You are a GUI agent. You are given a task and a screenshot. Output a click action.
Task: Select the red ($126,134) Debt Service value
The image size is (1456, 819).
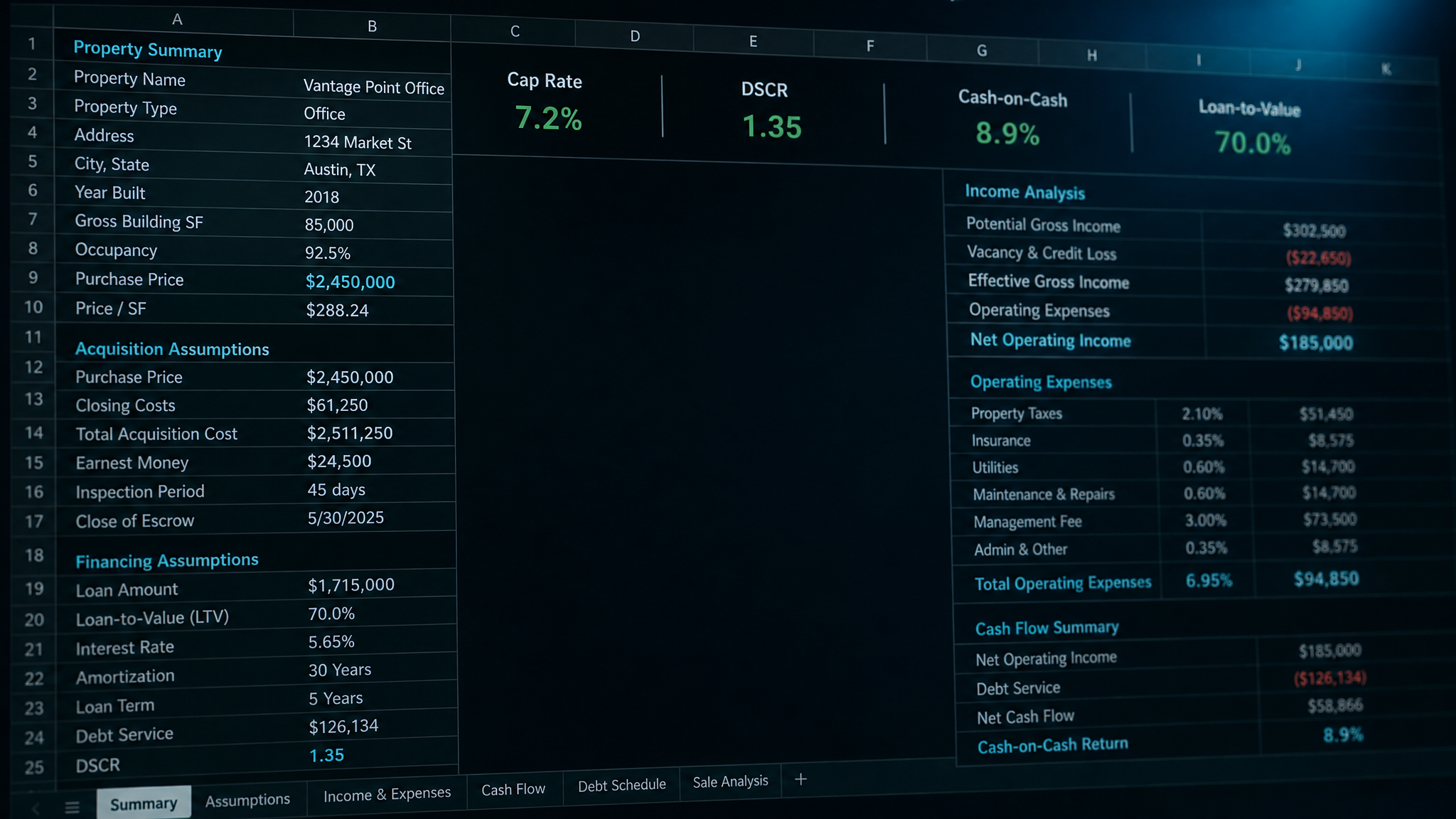coord(1330,678)
